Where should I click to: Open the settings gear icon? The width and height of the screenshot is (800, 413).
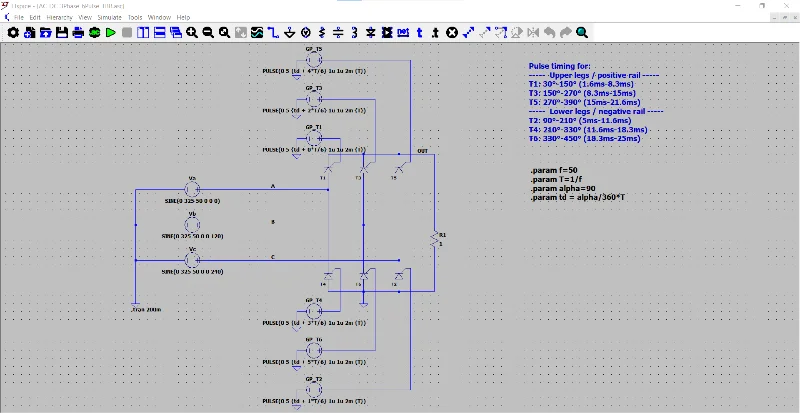click(x=13, y=33)
